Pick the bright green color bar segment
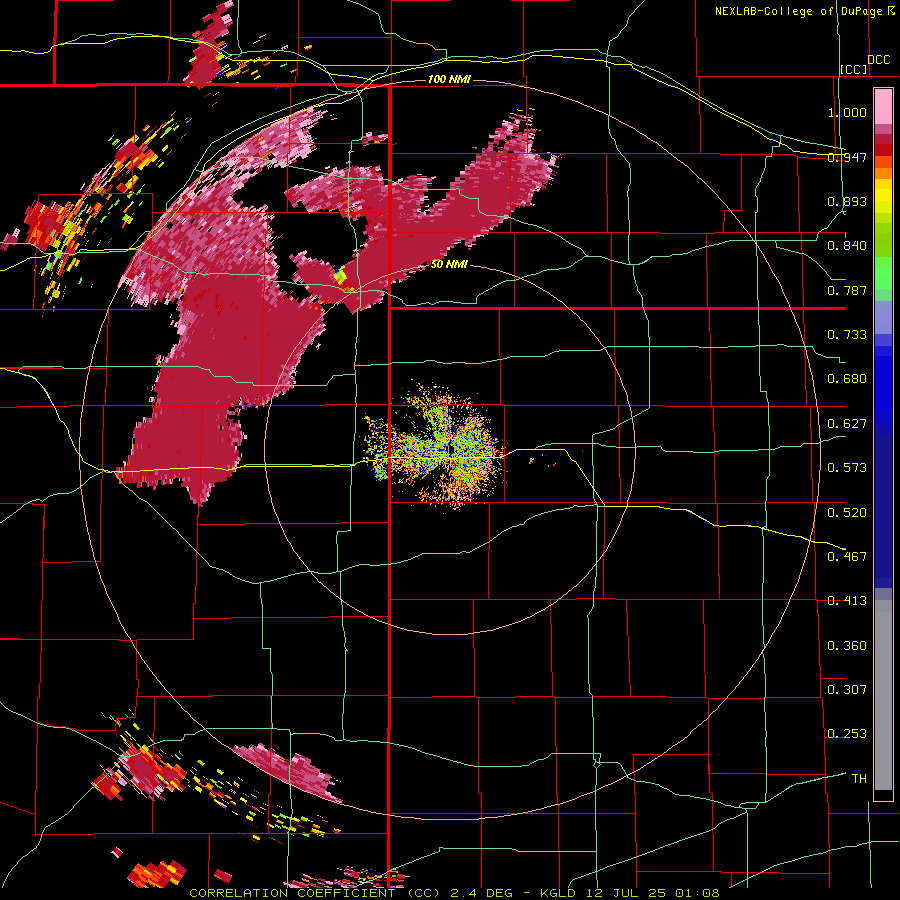Viewport: 900px width, 900px height. tap(883, 273)
